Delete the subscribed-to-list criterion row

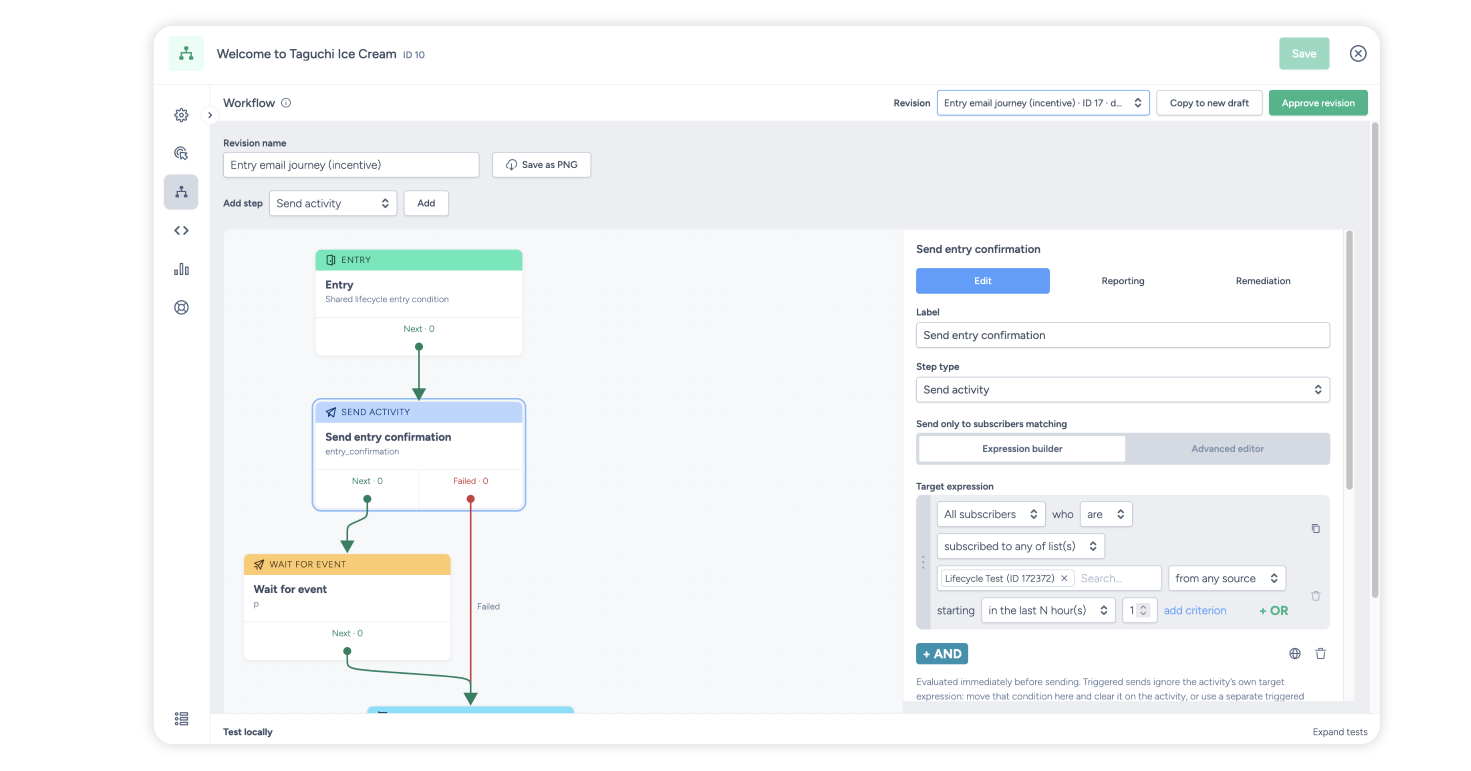click(1316, 596)
